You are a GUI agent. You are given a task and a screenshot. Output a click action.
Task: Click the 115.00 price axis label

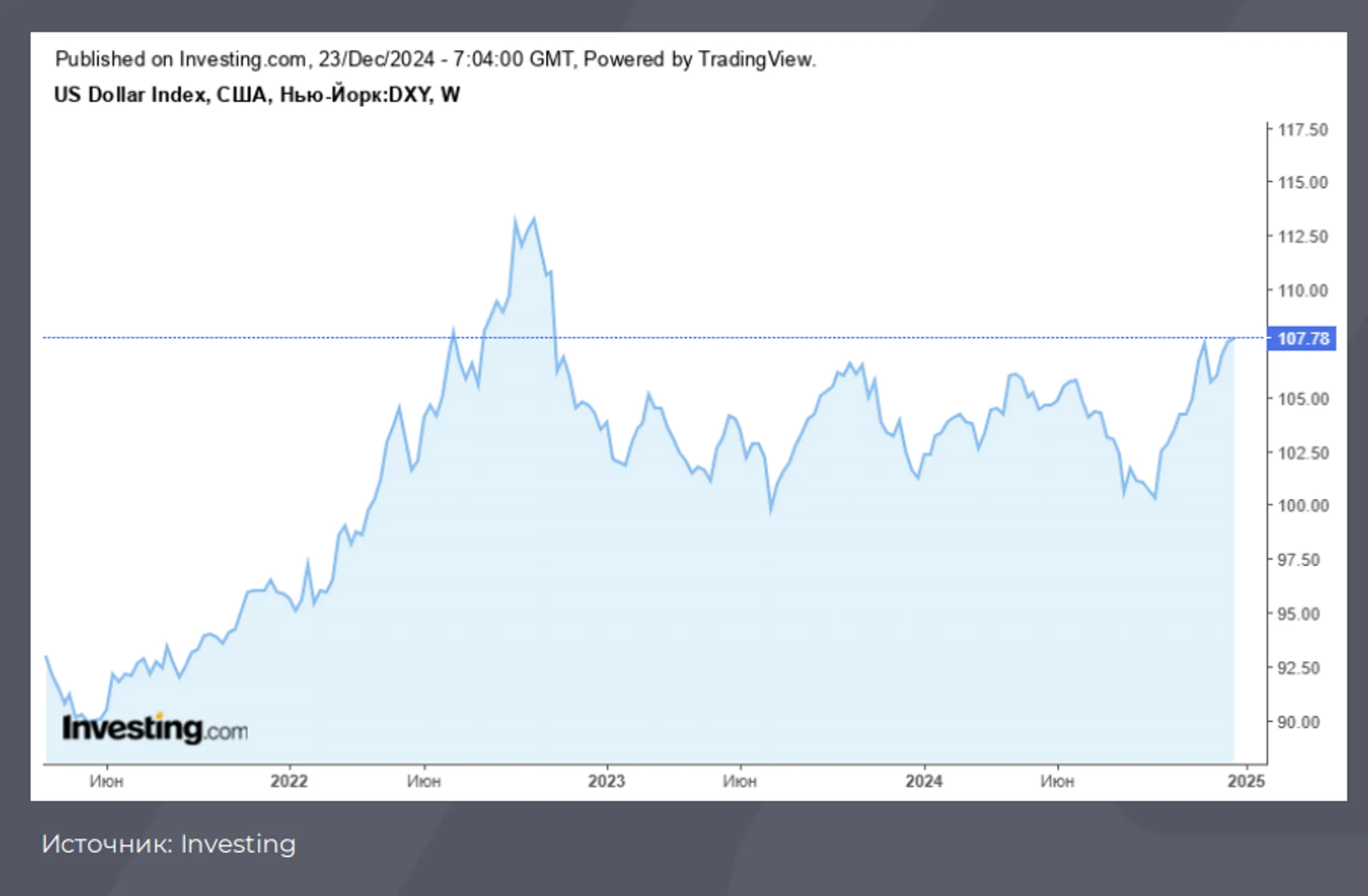coord(1303,182)
